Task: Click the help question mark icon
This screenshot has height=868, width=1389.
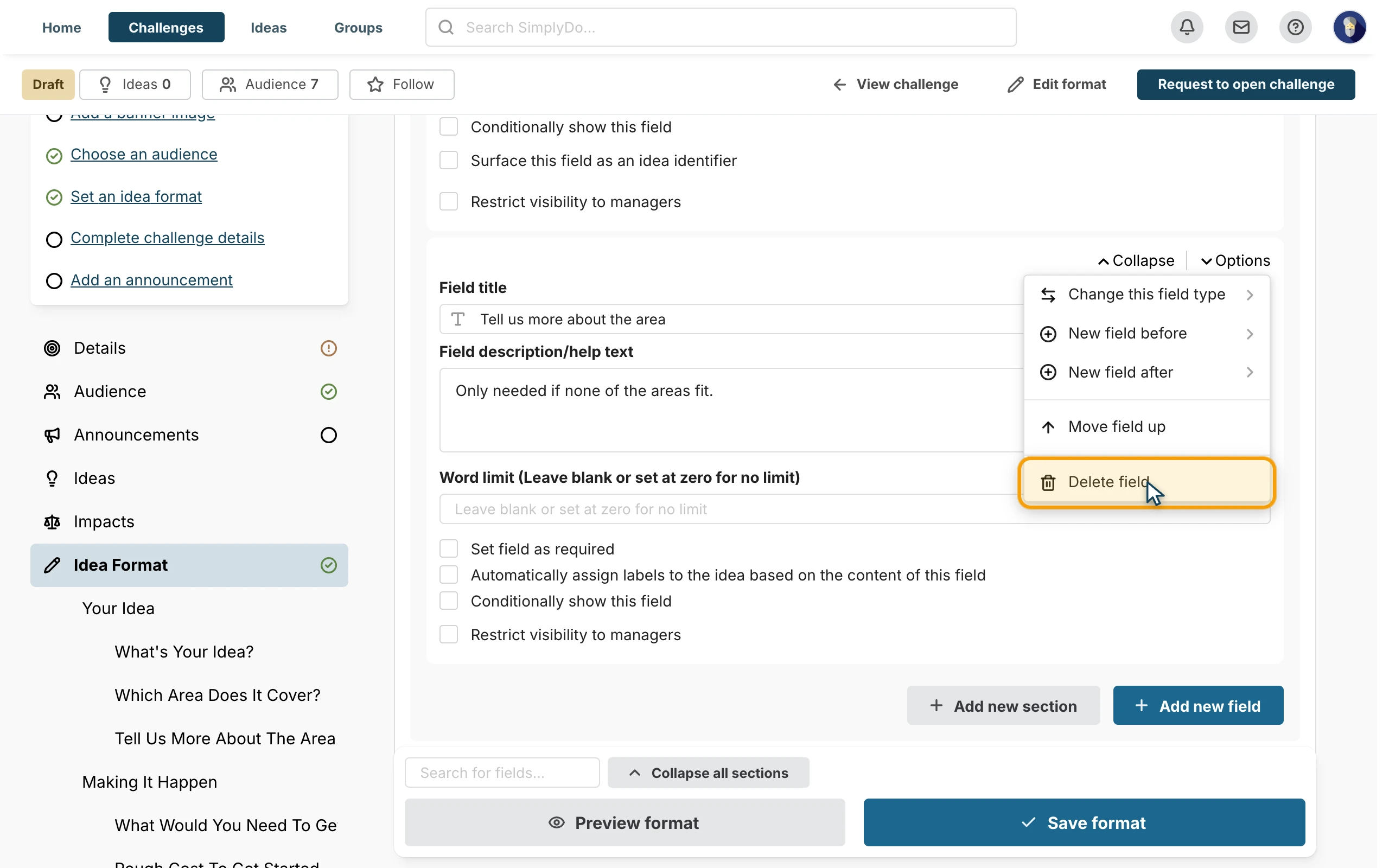Action: pyautogui.click(x=1295, y=27)
